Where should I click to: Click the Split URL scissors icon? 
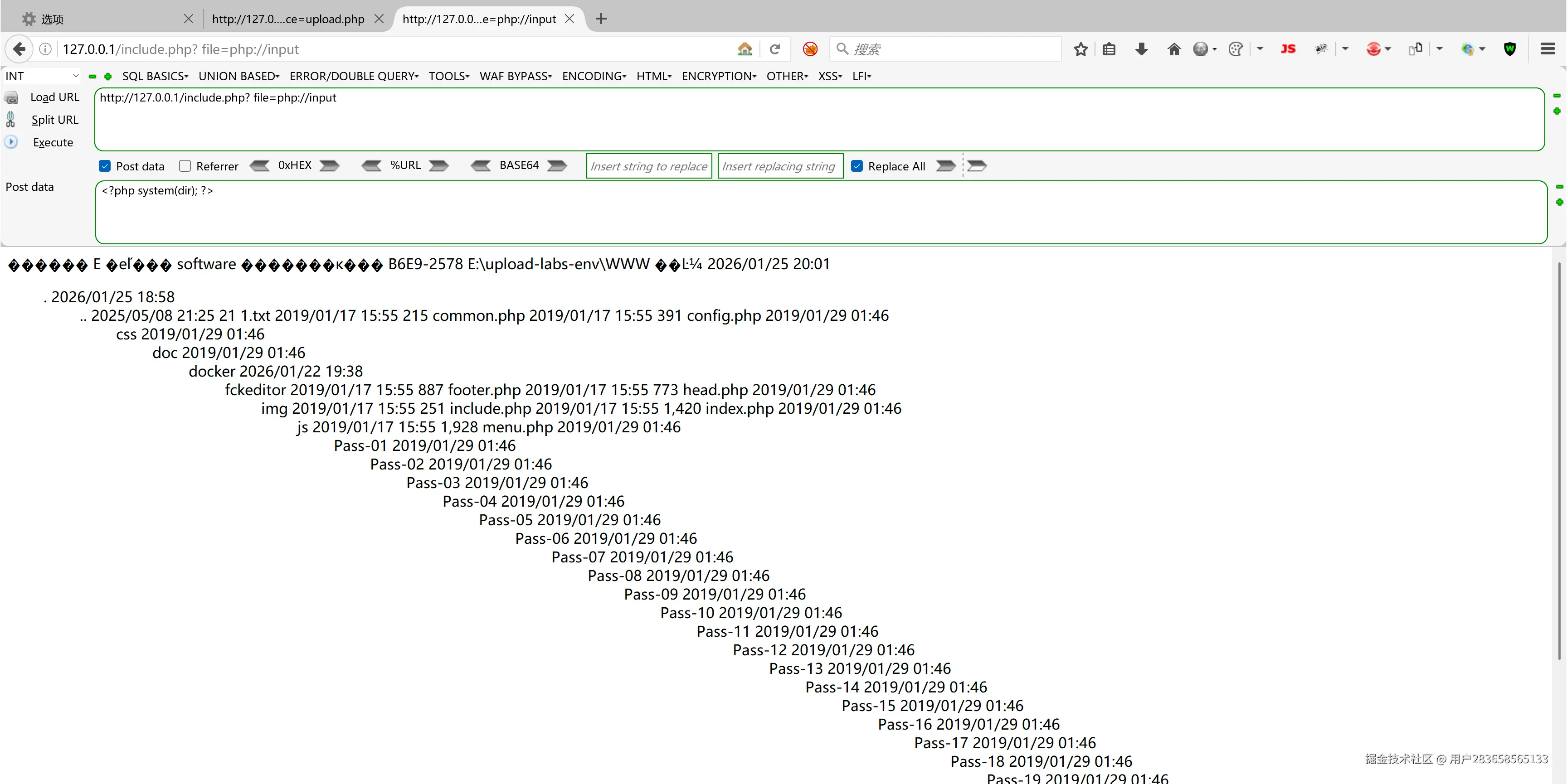tap(10, 120)
